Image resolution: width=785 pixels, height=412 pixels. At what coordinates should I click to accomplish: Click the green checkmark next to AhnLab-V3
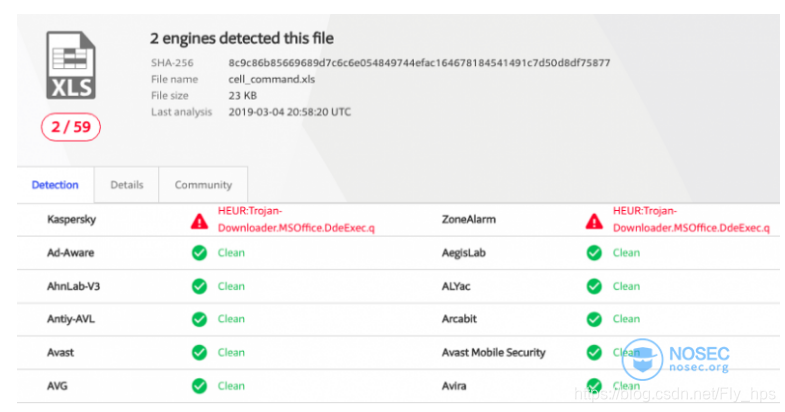coord(199,286)
